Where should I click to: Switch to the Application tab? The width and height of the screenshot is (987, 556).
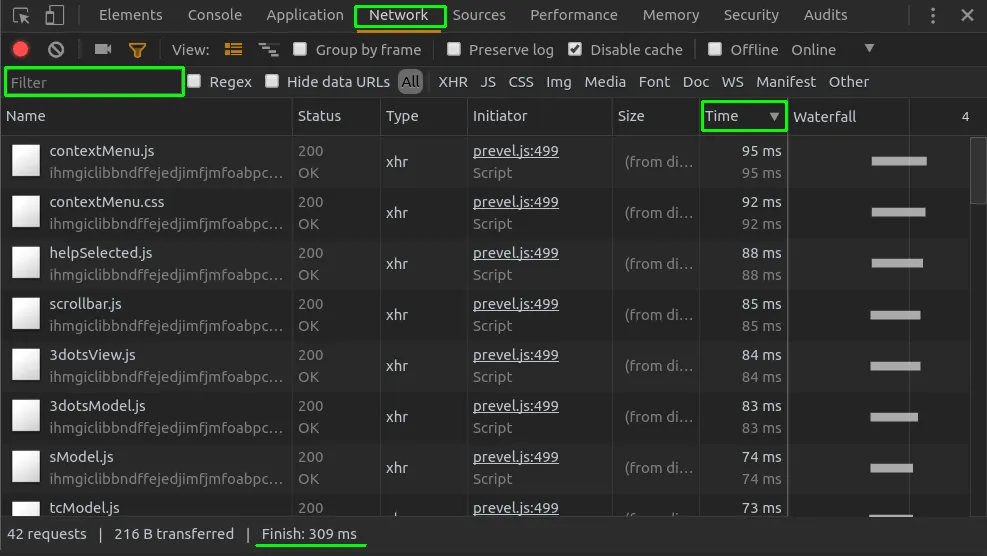[x=305, y=15]
